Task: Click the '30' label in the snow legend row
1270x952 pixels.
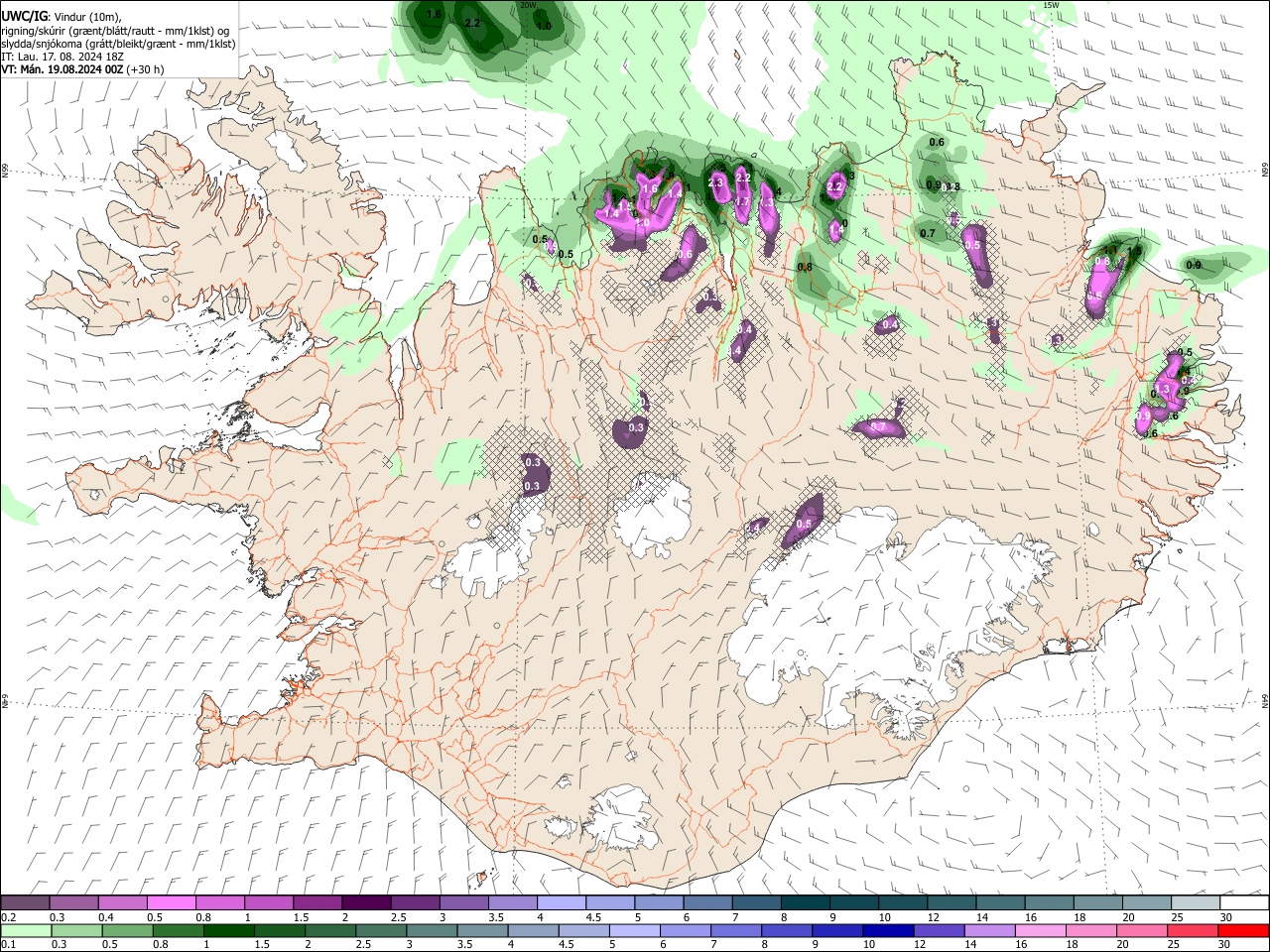Action: (1226, 917)
